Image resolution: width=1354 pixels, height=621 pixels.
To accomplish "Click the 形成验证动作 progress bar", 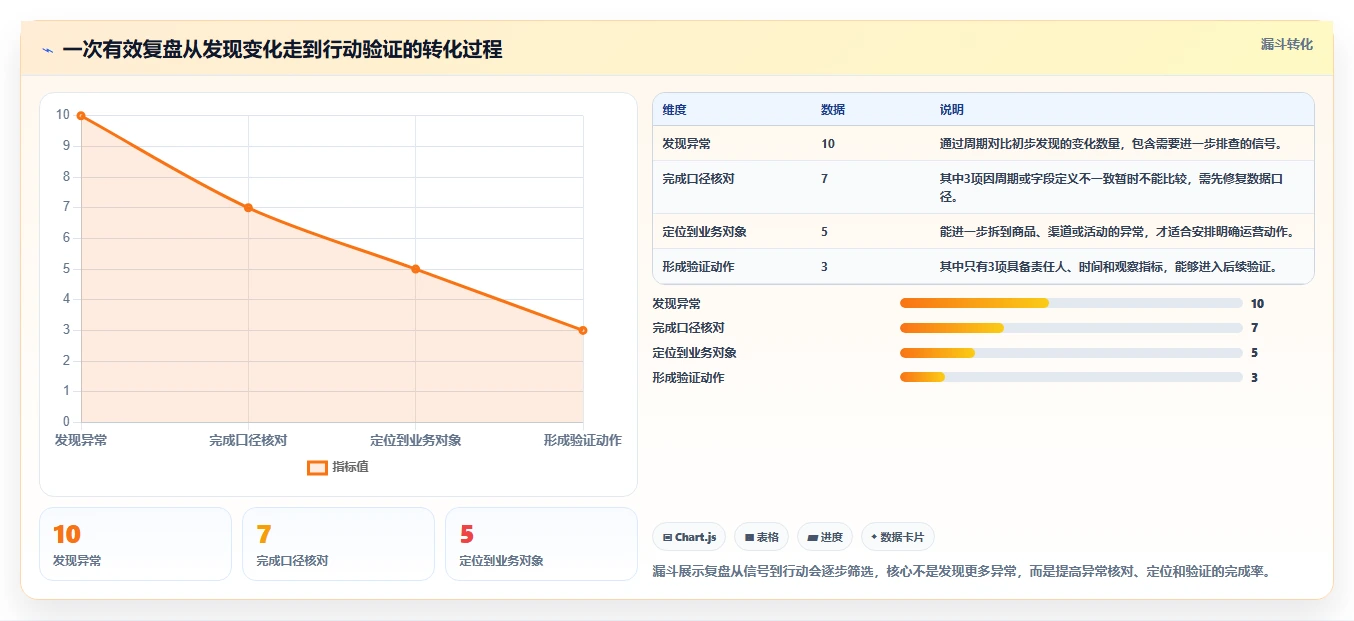I will 1071,377.
